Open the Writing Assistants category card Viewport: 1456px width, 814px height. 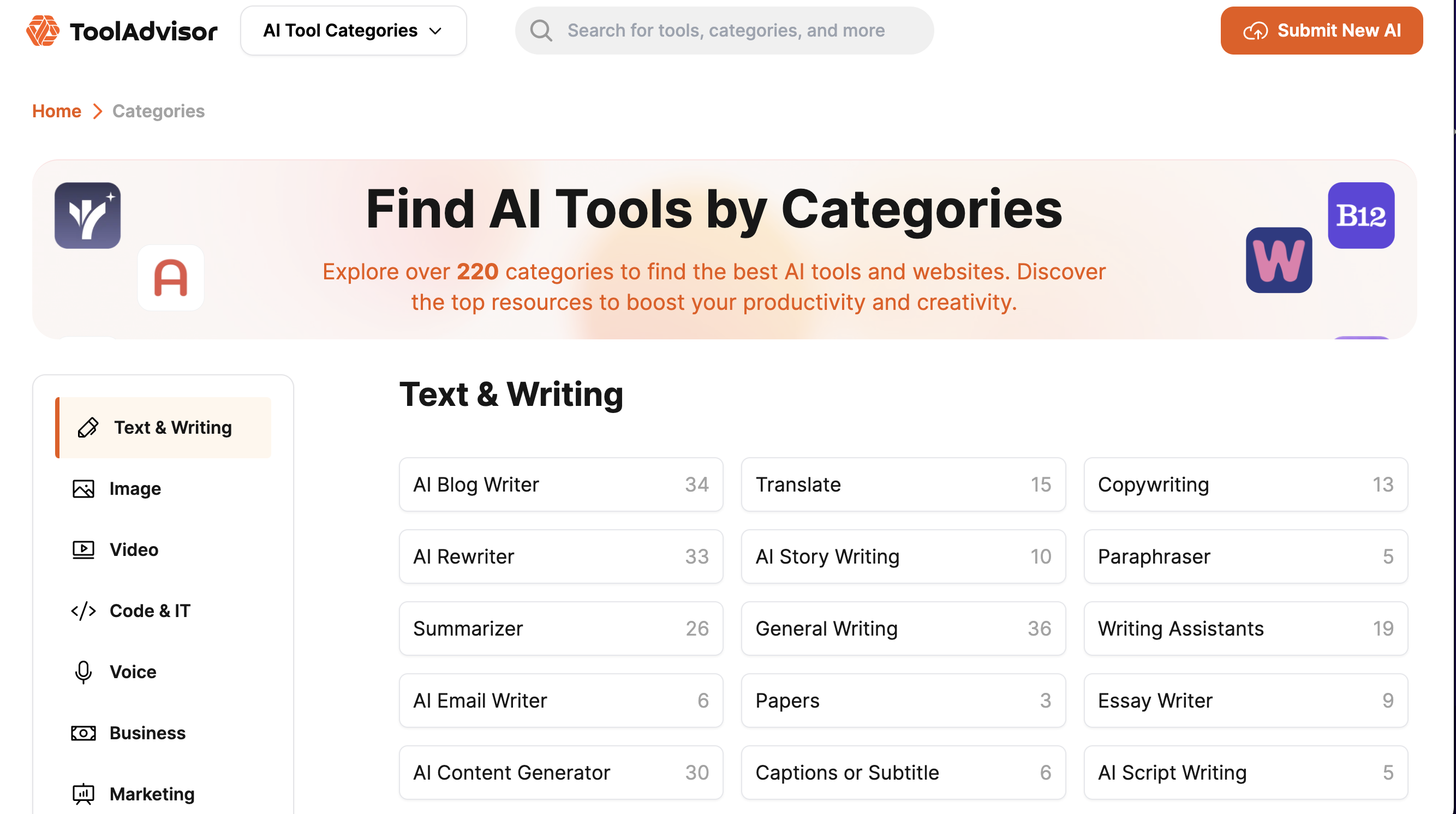tap(1245, 629)
